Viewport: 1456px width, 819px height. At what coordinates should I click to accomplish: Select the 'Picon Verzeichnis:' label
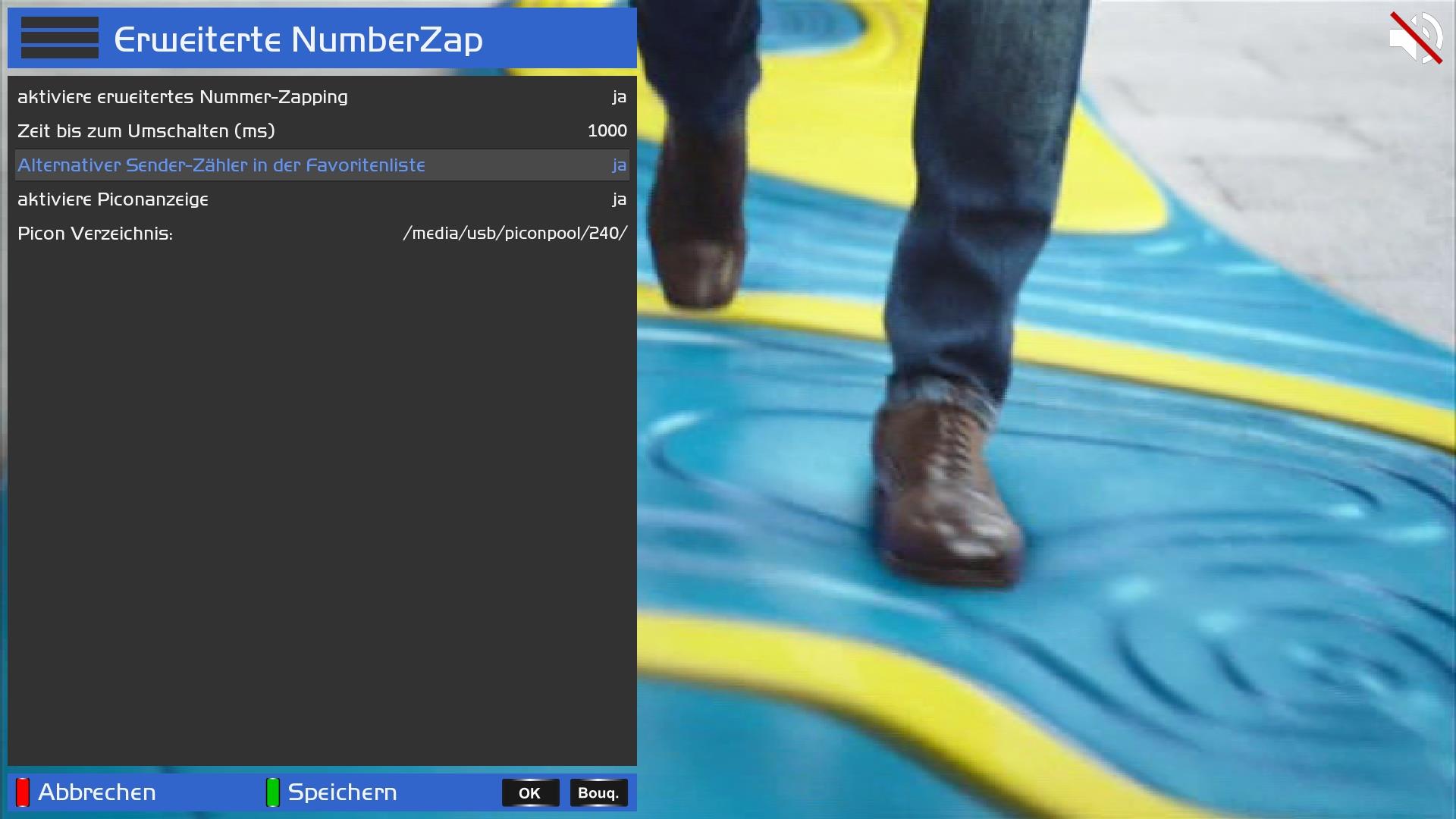96,234
